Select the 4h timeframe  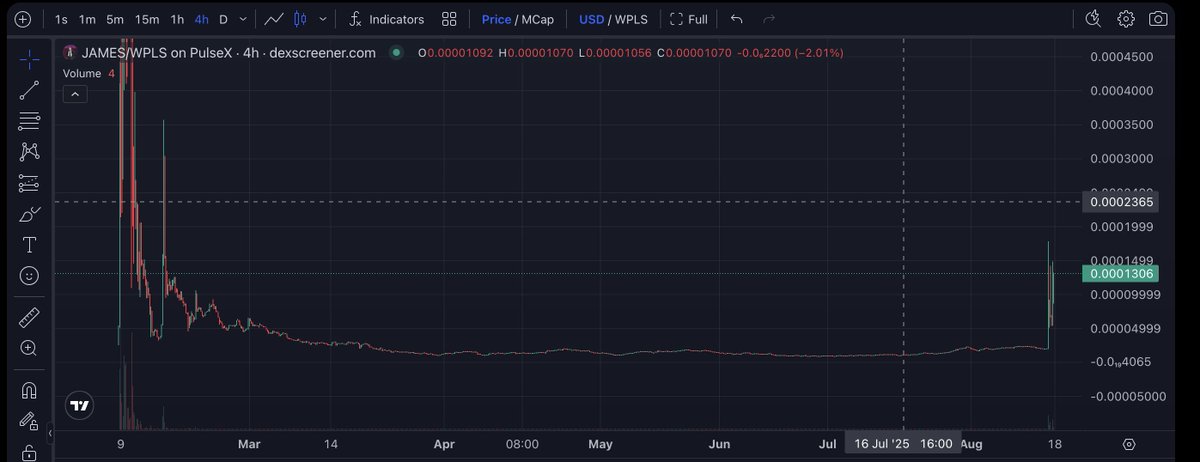click(202, 19)
